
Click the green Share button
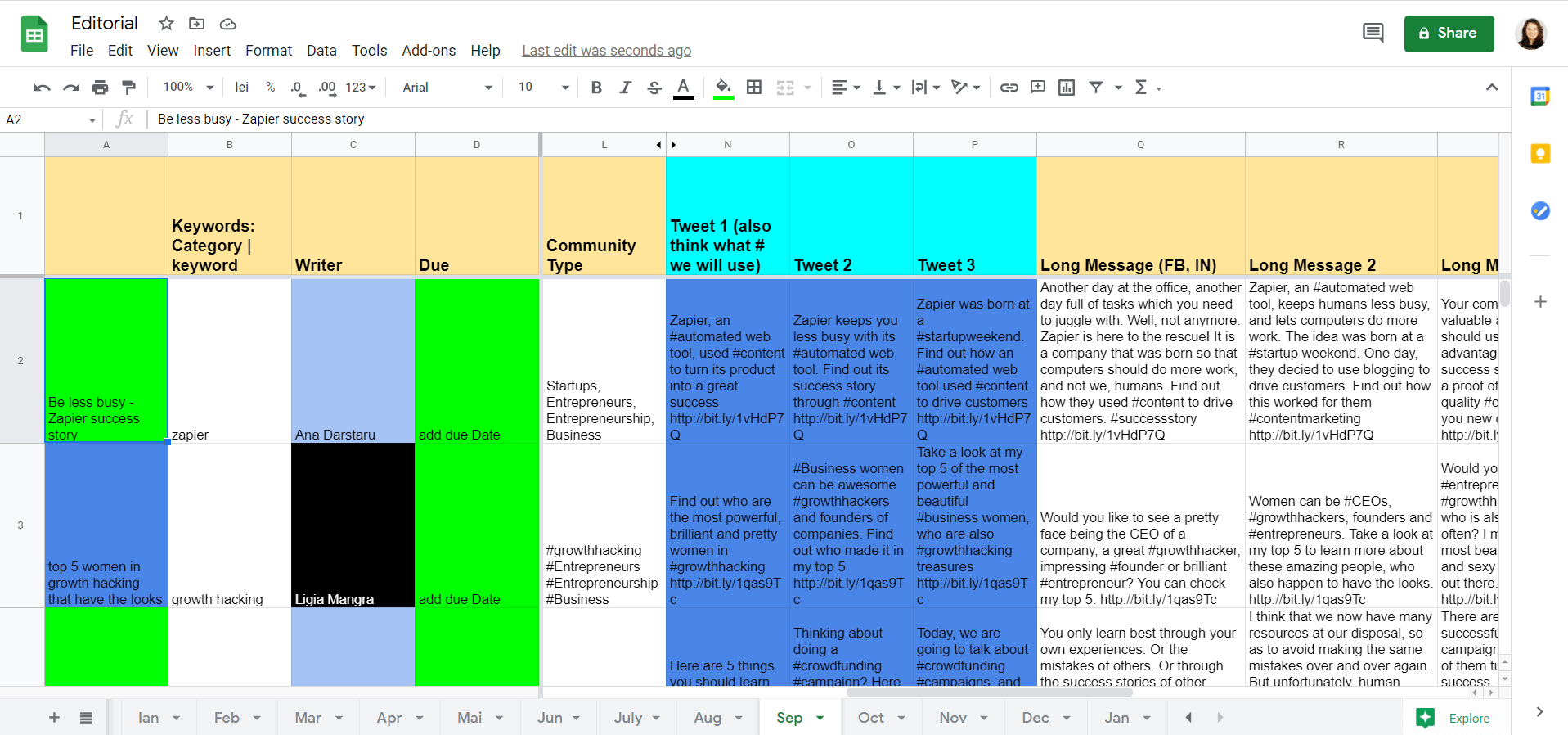(1449, 34)
